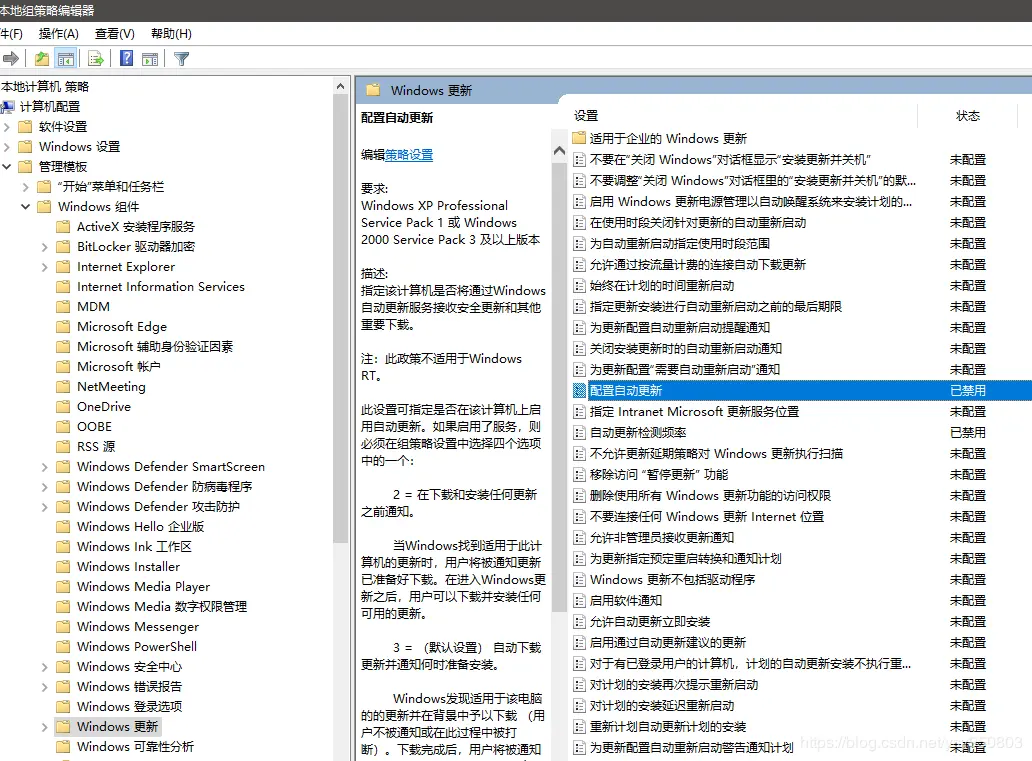The height and width of the screenshot is (761, 1032).
Task: Select the up one level folder icon
Action: [x=42, y=58]
